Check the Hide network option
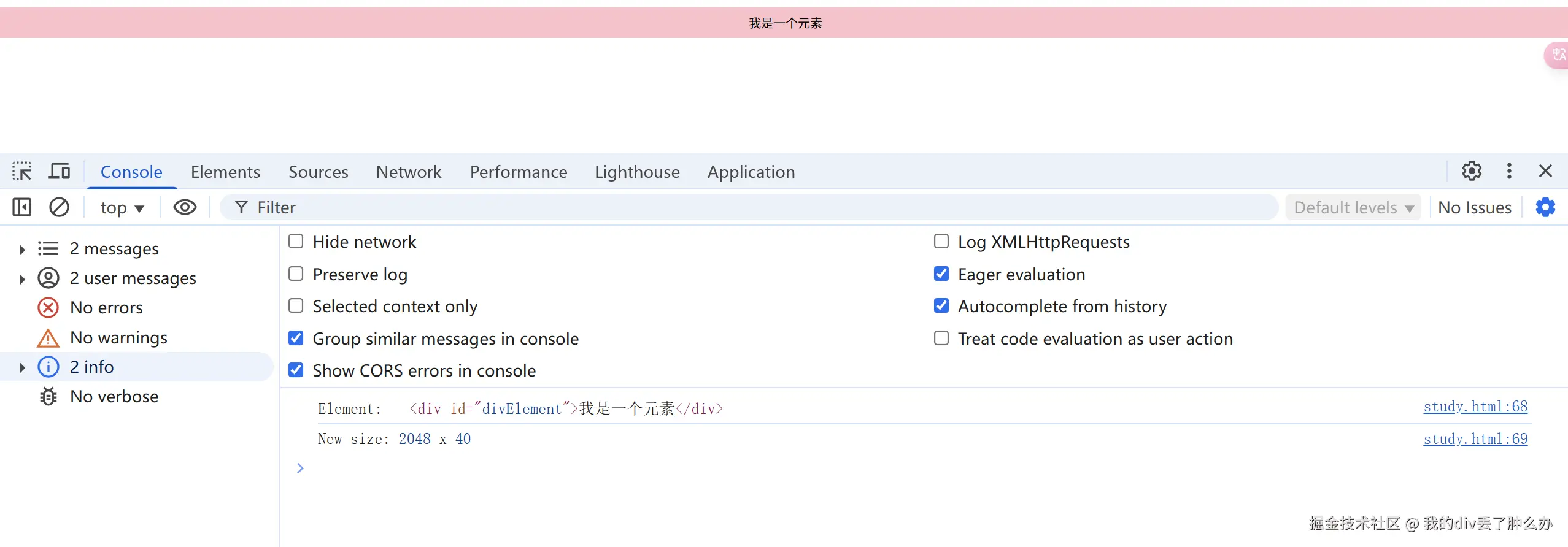This screenshot has height=547, width=1568. pyautogui.click(x=296, y=242)
